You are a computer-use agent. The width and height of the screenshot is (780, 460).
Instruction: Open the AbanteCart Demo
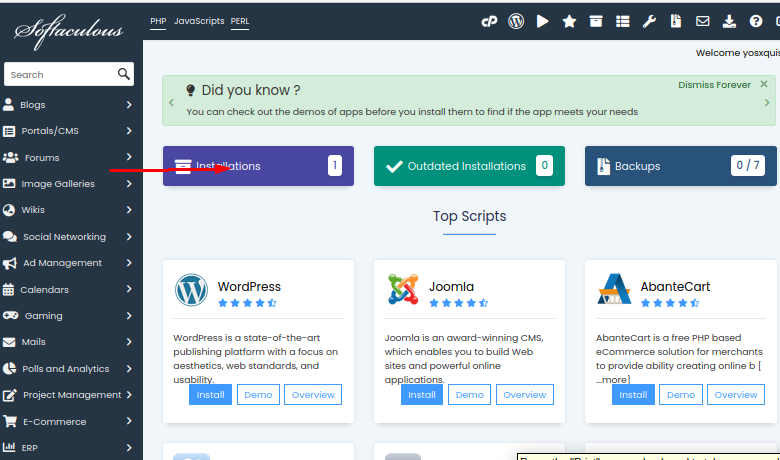(681, 395)
